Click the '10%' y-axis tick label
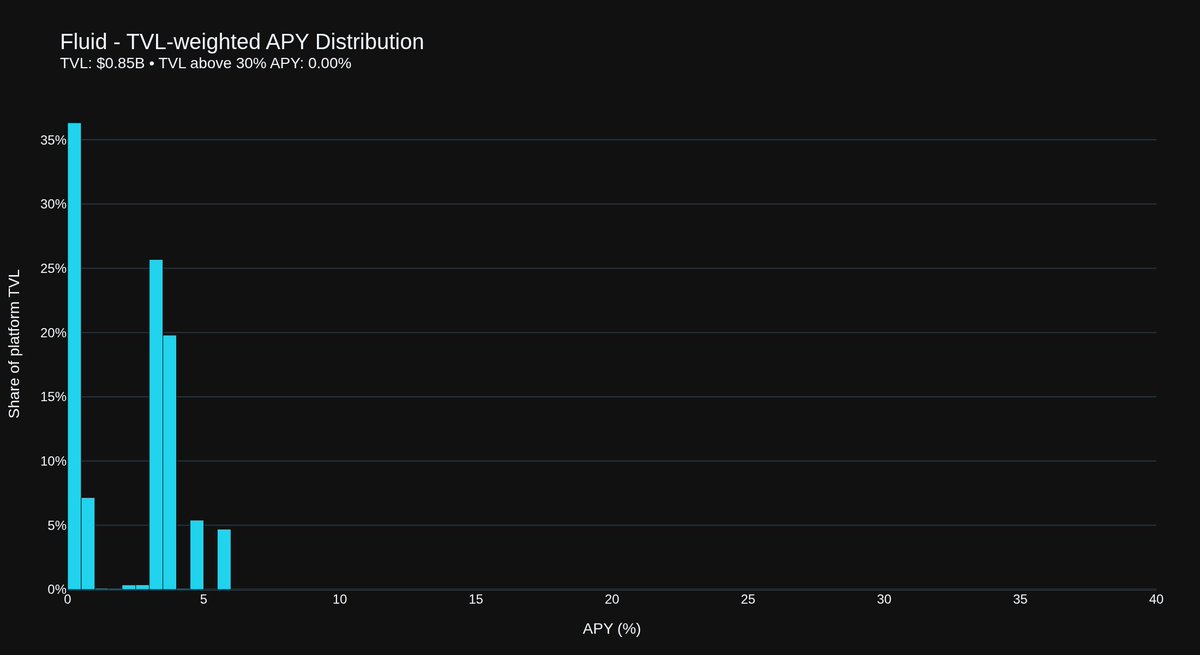This screenshot has width=1200, height=655. click(x=53, y=461)
